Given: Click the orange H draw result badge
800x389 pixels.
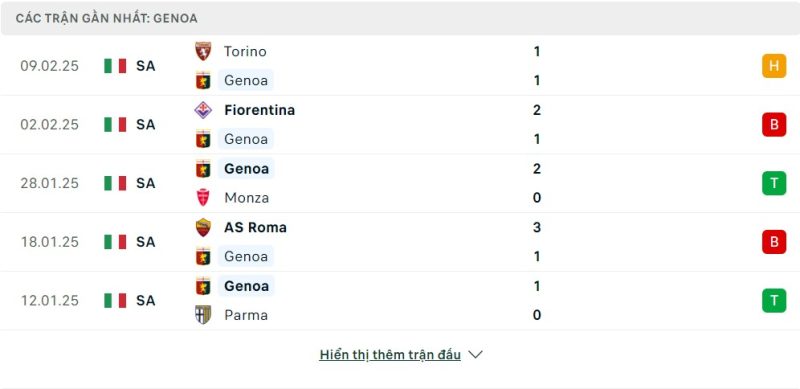Looking at the screenshot, I should 774,66.
